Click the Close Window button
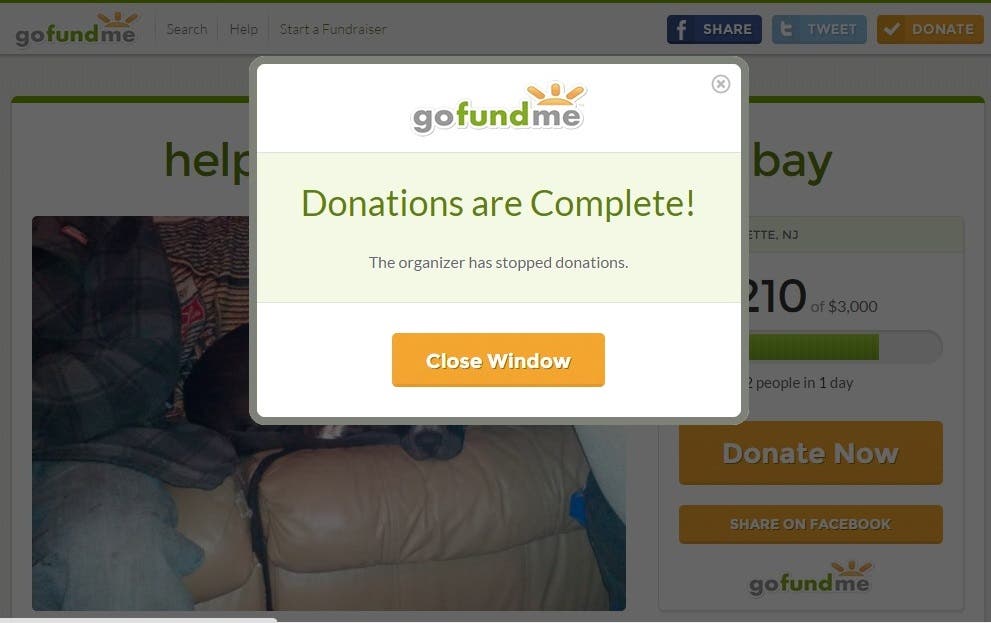Viewport: 991px width, 623px height. pos(498,360)
